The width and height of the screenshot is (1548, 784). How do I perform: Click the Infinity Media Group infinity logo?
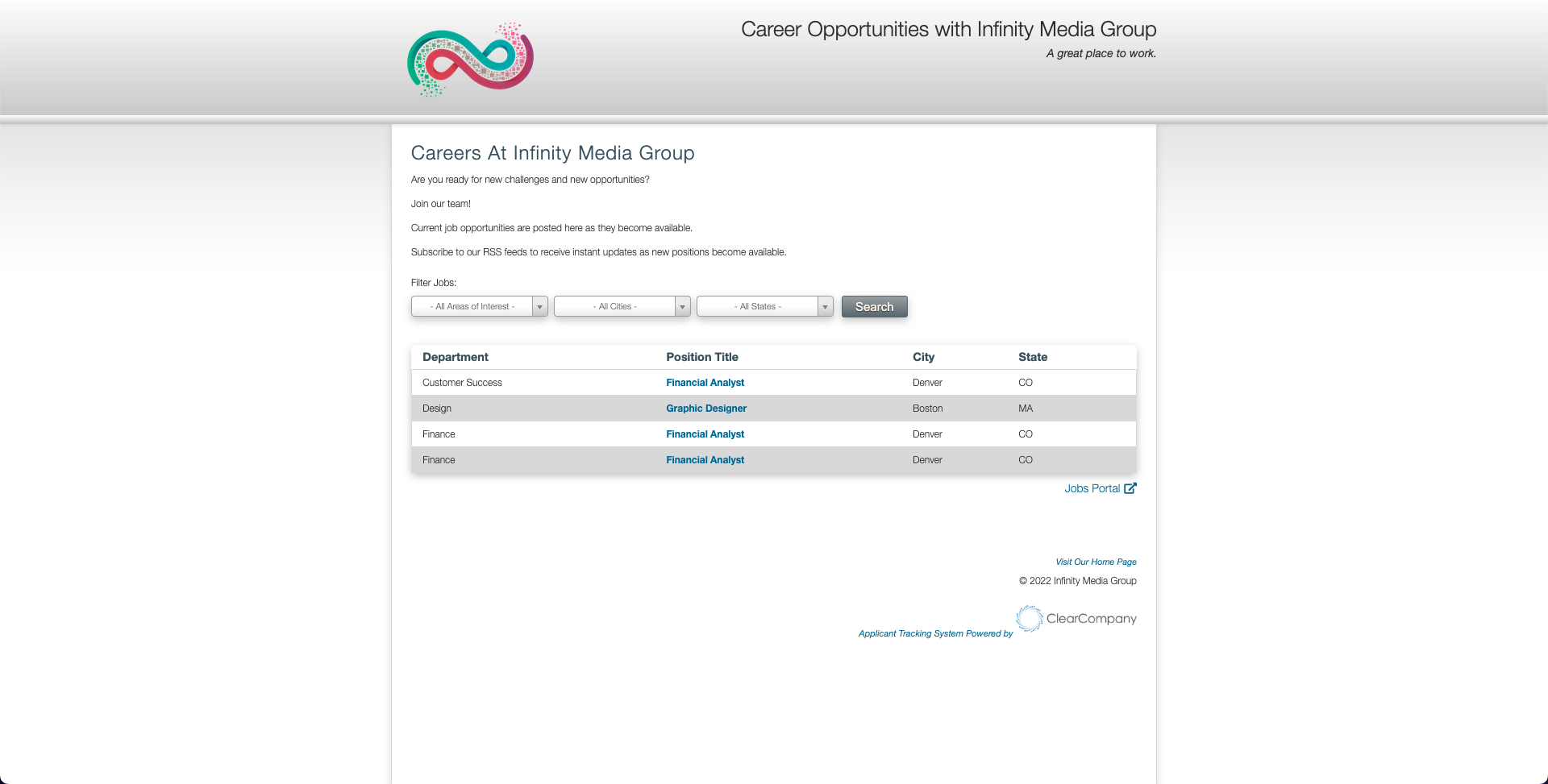coord(470,60)
